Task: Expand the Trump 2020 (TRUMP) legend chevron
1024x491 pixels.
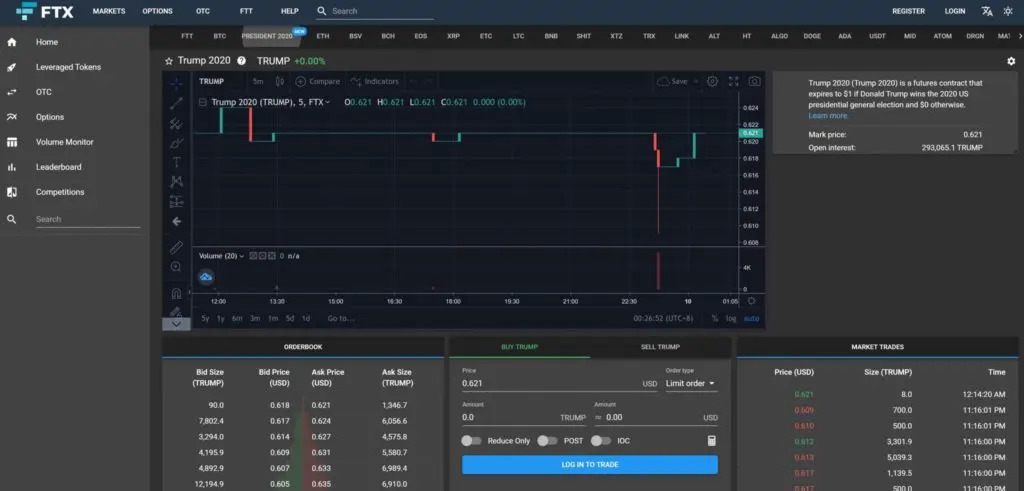Action: pos(327,103)
